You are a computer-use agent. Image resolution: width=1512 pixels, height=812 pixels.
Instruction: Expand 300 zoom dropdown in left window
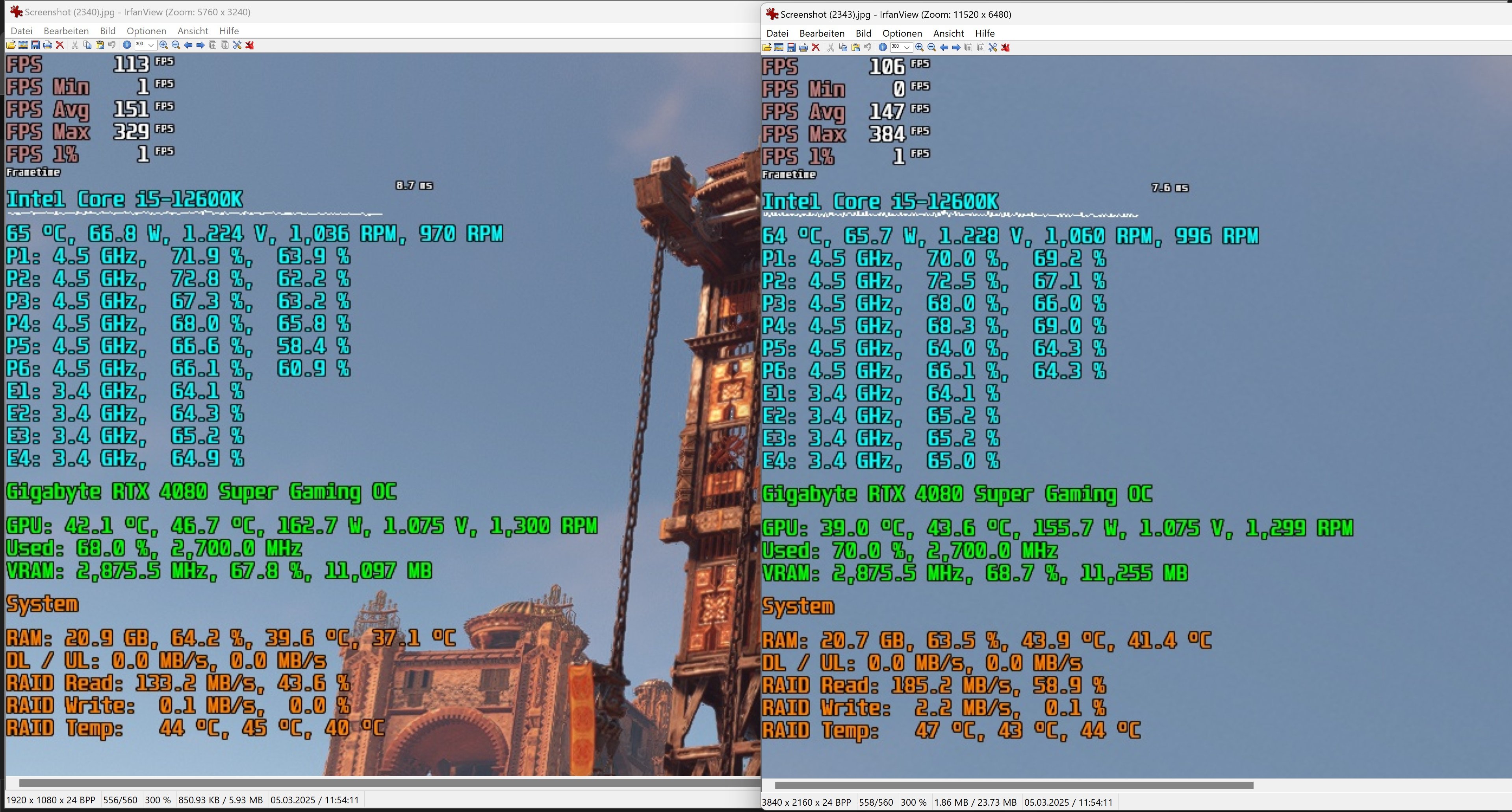[x=151, y=45]
